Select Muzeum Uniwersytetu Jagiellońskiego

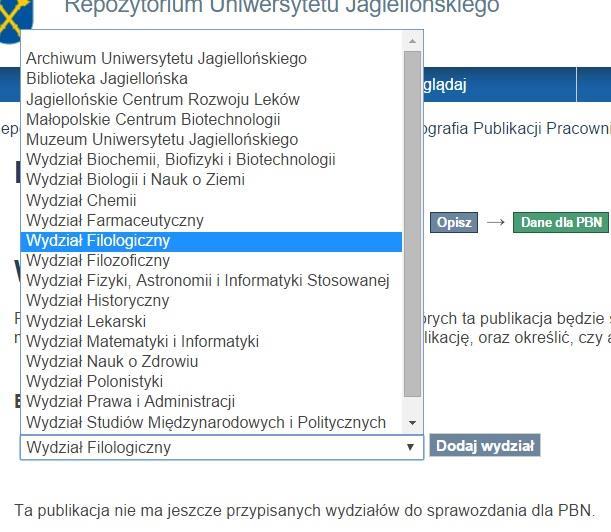[211, 140]
